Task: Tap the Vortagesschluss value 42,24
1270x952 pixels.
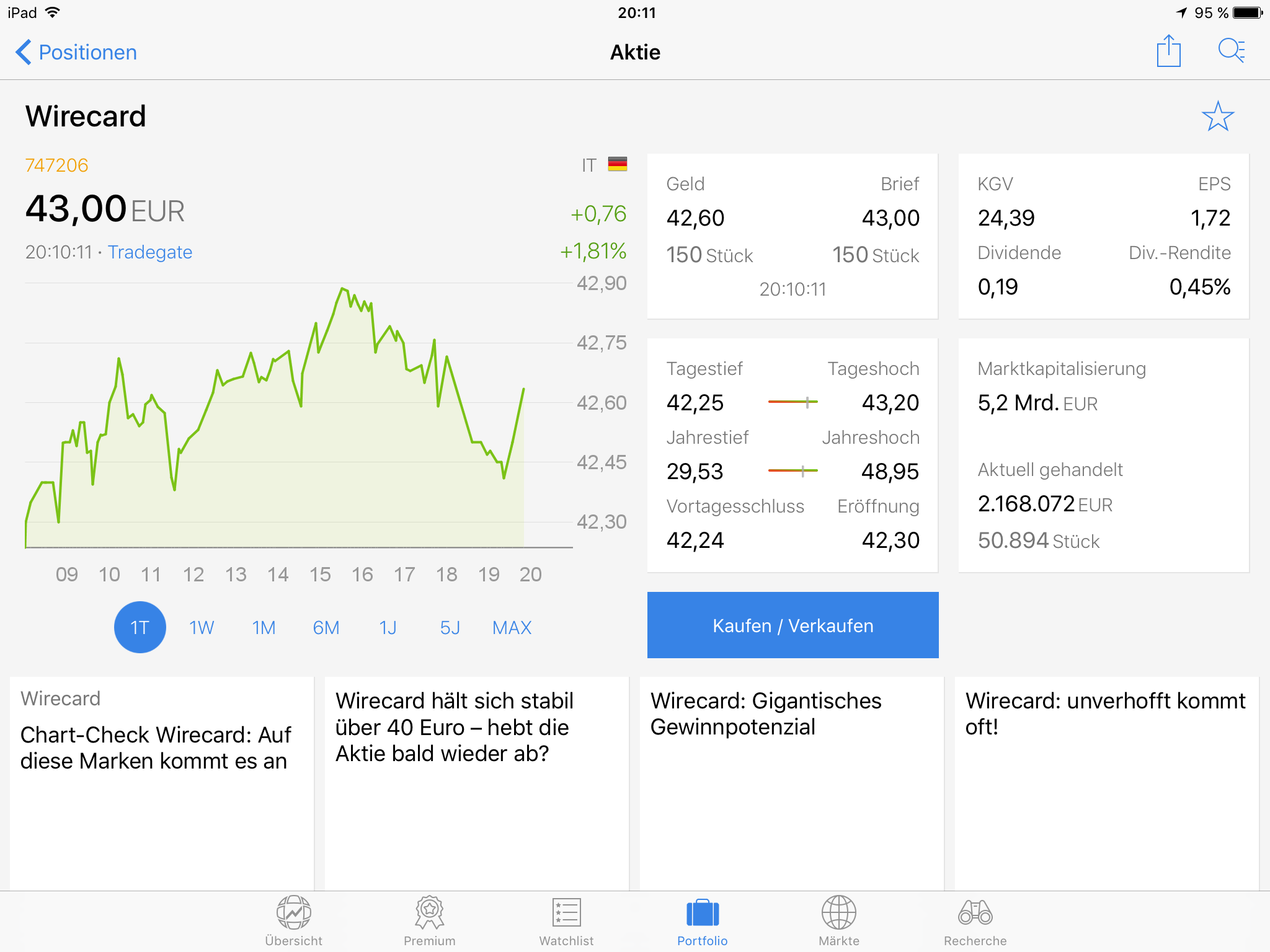Action: click(x=695, y=540)
